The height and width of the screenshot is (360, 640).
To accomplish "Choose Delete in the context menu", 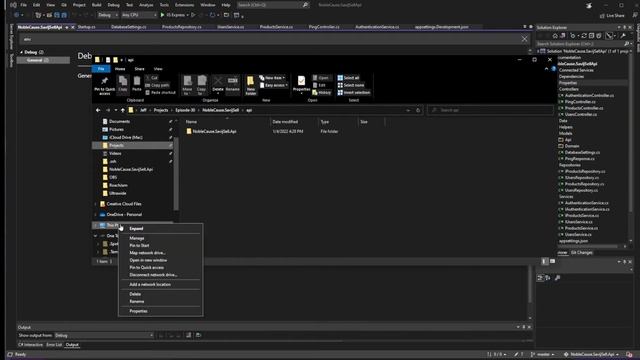I will (x=160, y=294).
